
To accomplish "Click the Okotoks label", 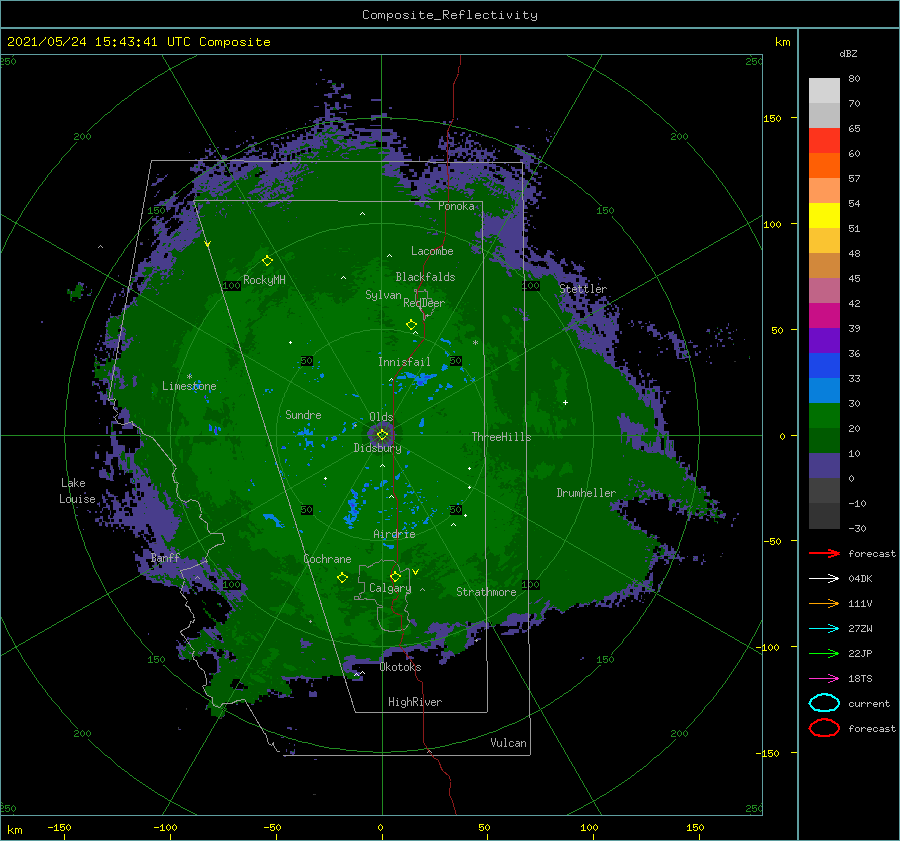I will click(x=400, y=667).
